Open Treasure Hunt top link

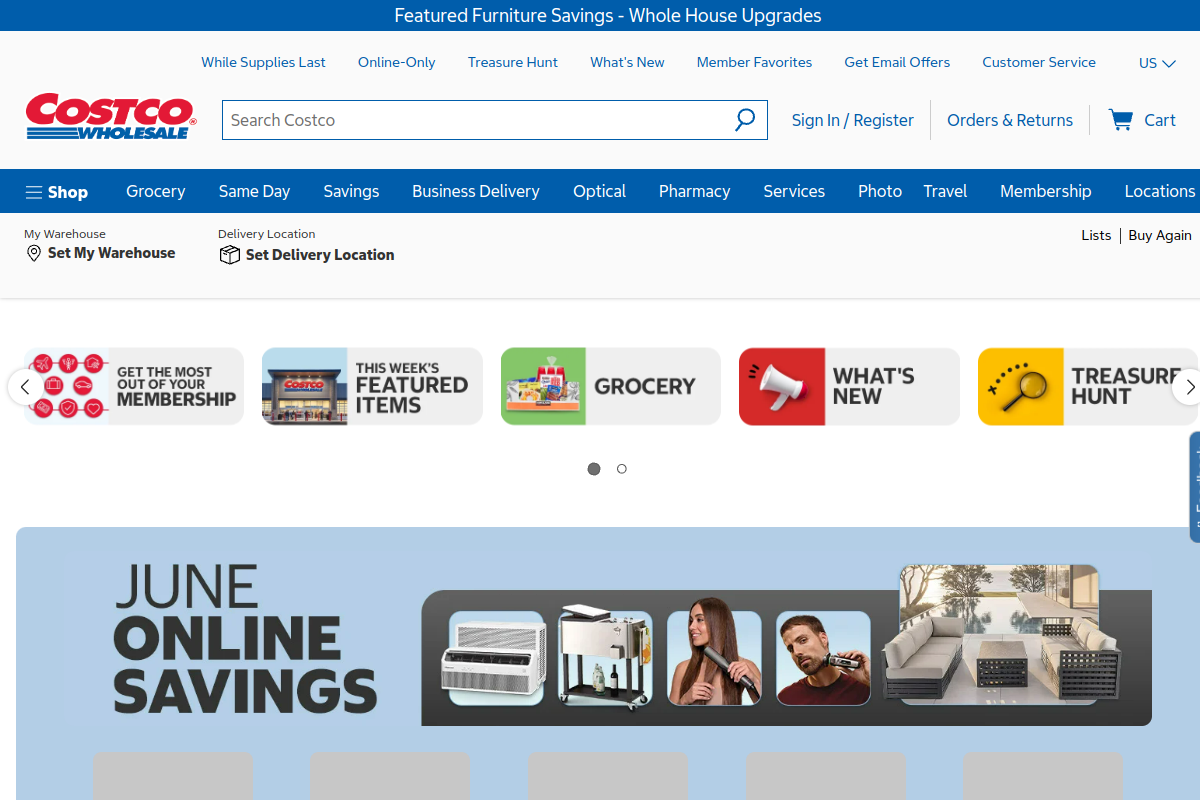[x=513, y=62]
